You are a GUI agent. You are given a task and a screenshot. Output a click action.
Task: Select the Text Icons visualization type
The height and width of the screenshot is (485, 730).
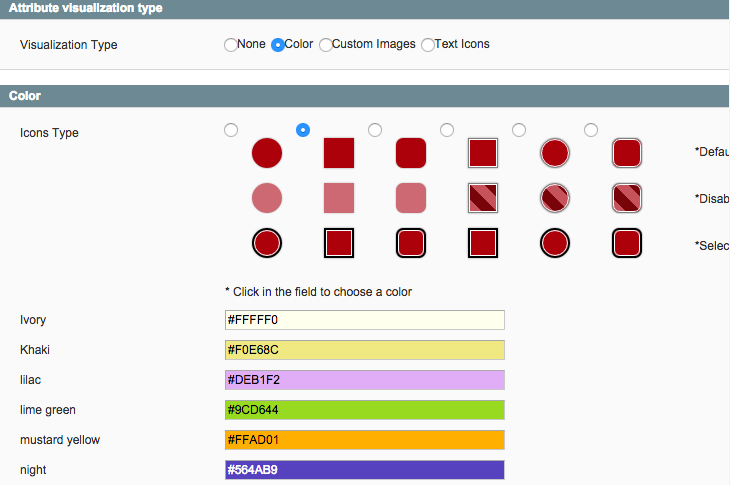[427, 45]
